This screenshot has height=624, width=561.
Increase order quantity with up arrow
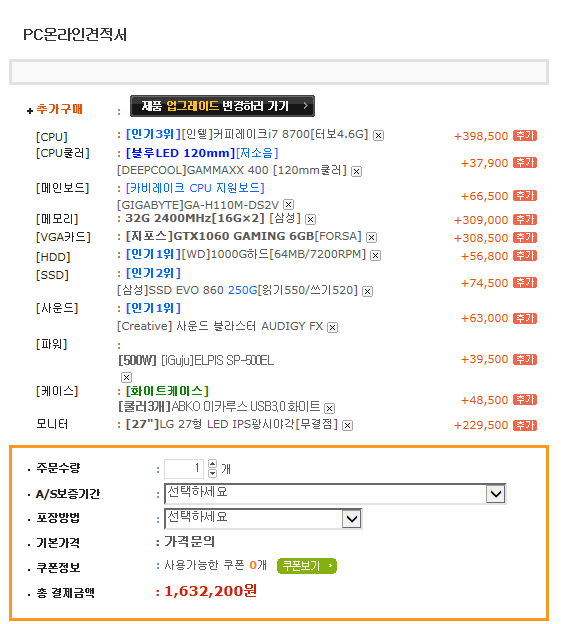212,464
